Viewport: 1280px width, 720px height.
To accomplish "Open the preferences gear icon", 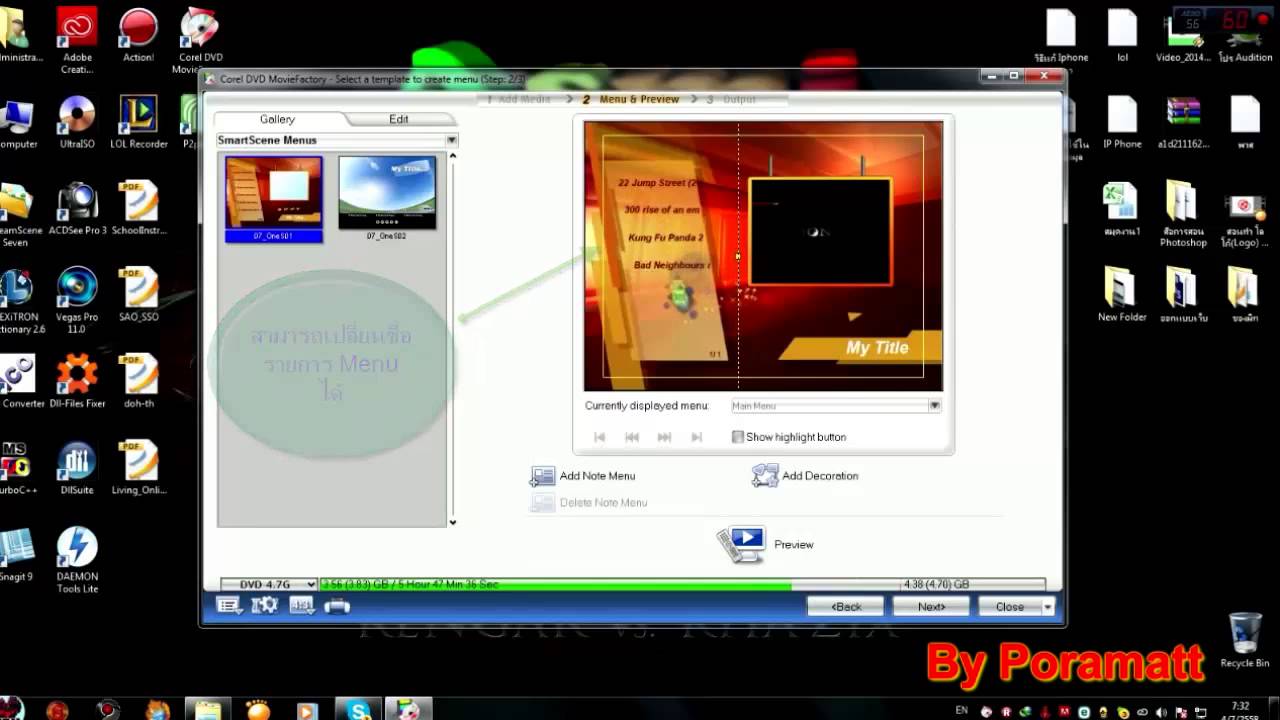I will (x=264, y=605).
